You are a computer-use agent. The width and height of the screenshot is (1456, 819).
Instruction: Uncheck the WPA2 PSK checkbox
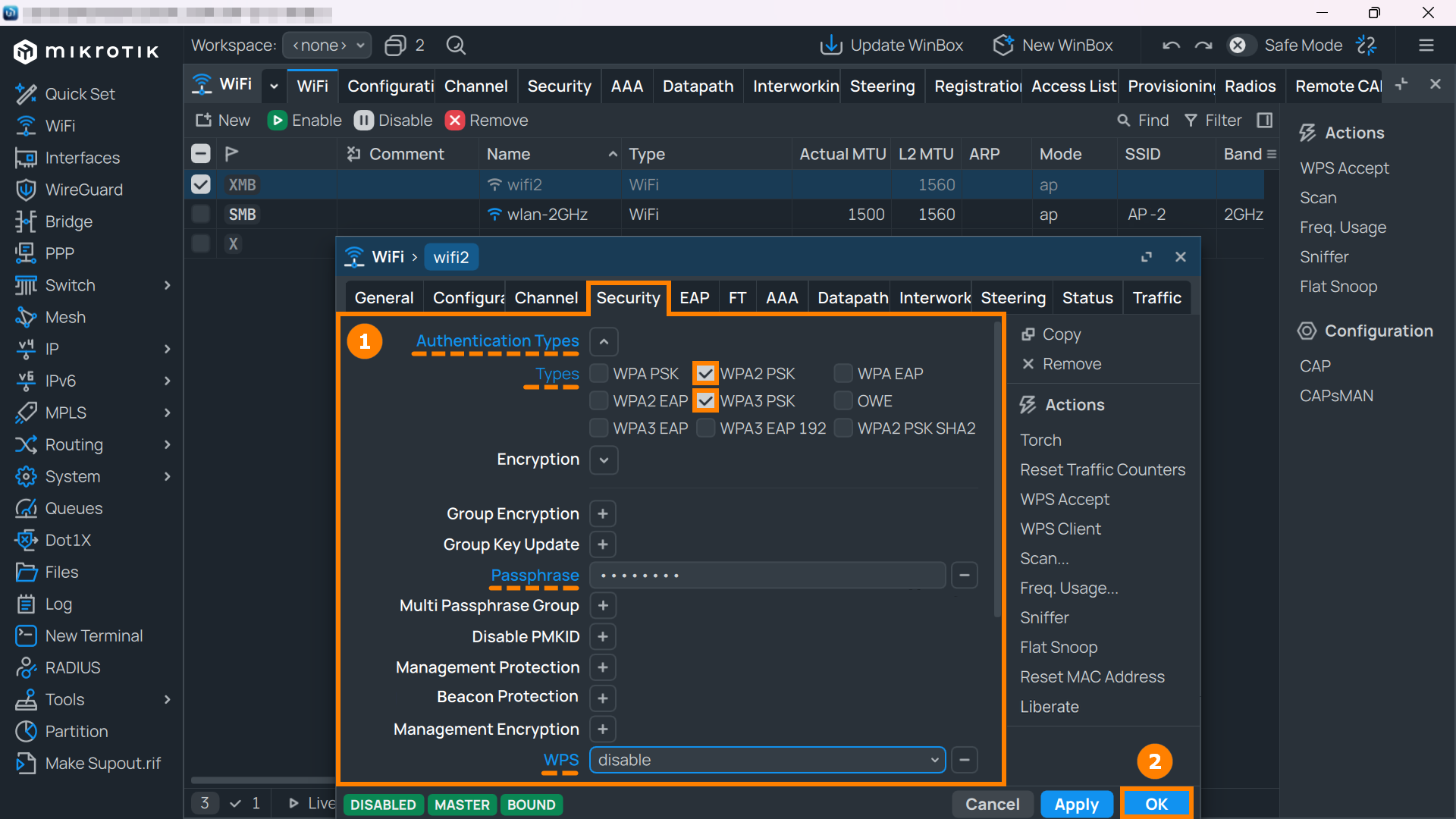tap(705, 373)
